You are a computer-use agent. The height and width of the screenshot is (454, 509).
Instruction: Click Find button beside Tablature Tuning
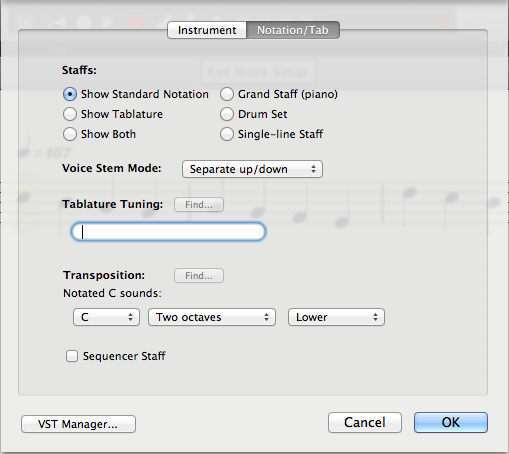[199, 204]
